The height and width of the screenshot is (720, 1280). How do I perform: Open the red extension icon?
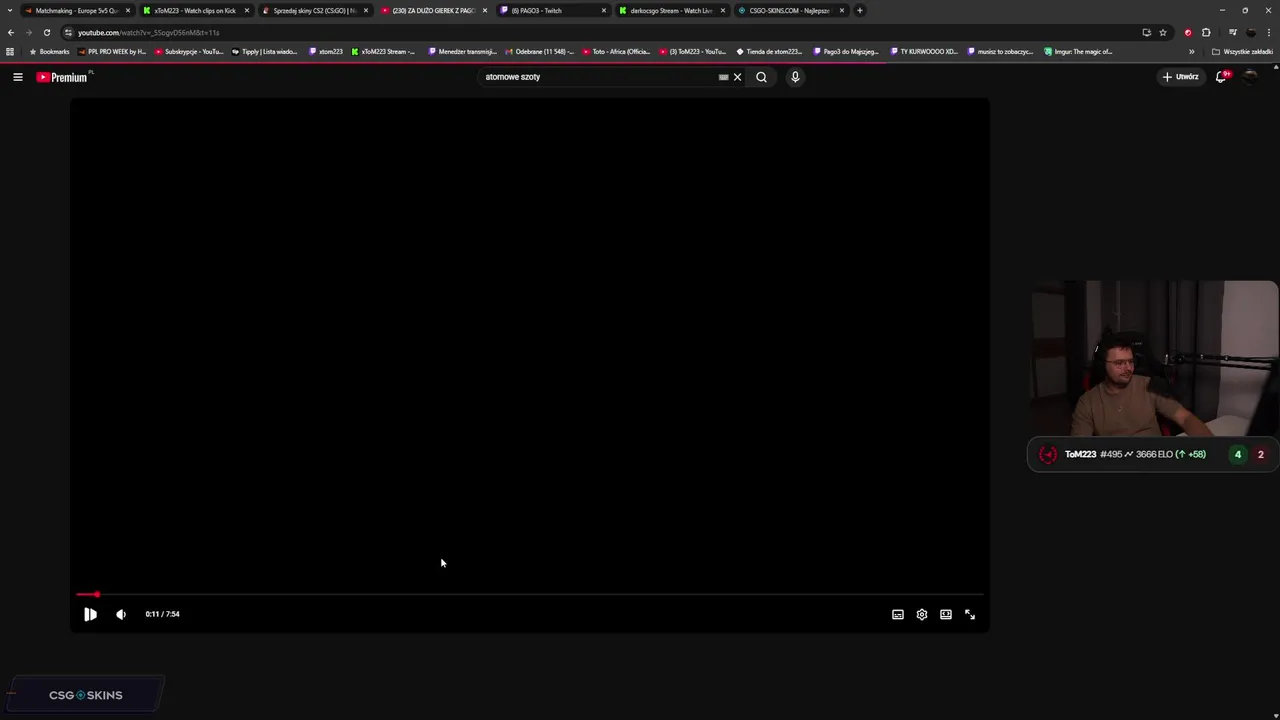tap(1188, 32)
